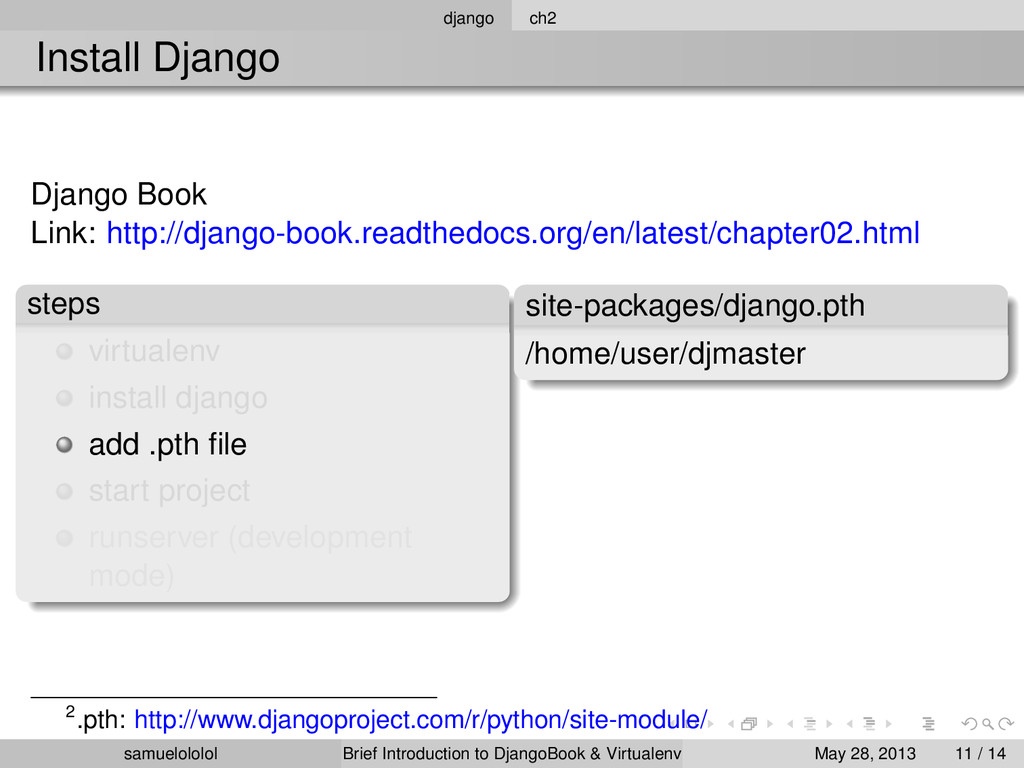Click the whole presentation outline icon
This screenshot has width=1024, height=768.
tap(928, 724)
